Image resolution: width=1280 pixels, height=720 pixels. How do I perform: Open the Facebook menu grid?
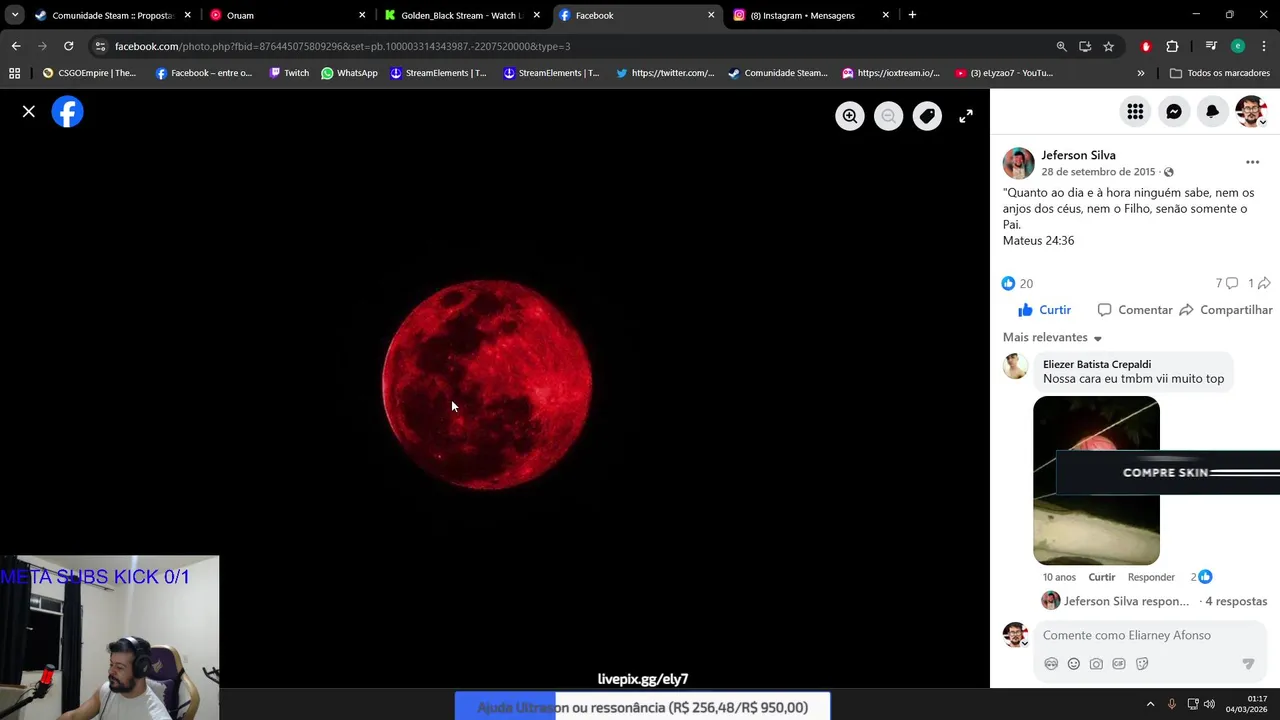tap(1135, 112)
